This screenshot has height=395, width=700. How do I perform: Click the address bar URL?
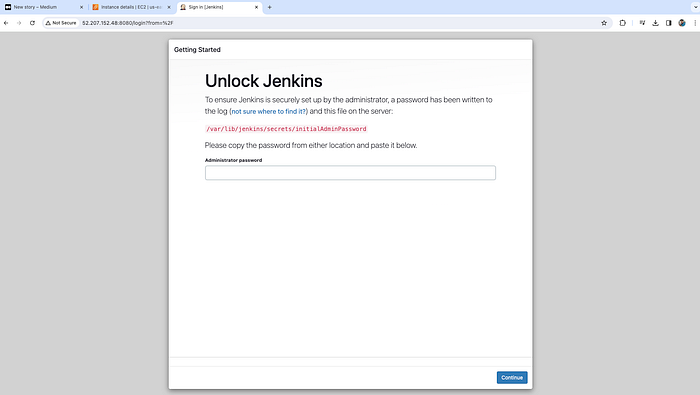coord(128,23)
